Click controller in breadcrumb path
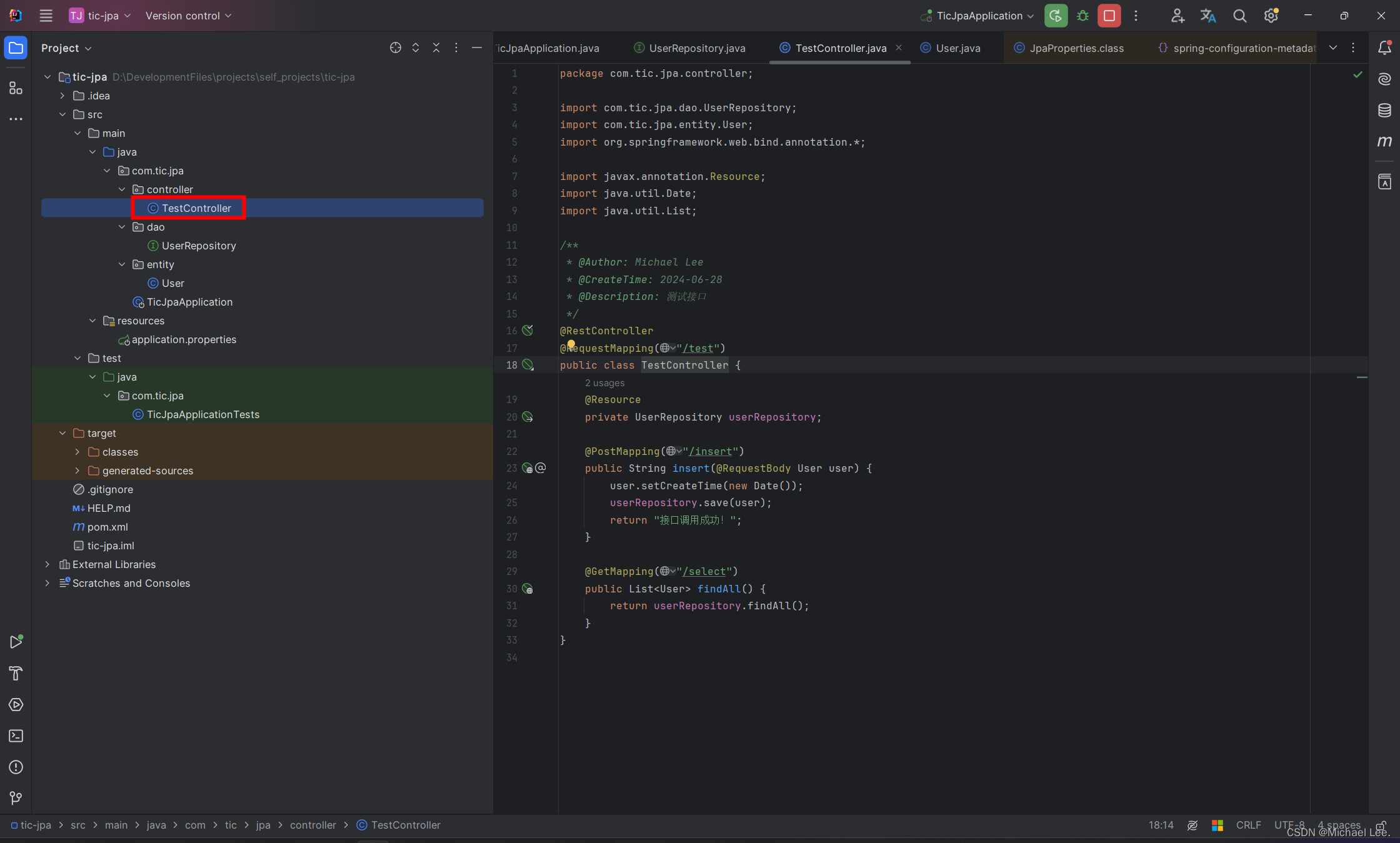Viewport: 1400px width, 843px height. [312, 825]
